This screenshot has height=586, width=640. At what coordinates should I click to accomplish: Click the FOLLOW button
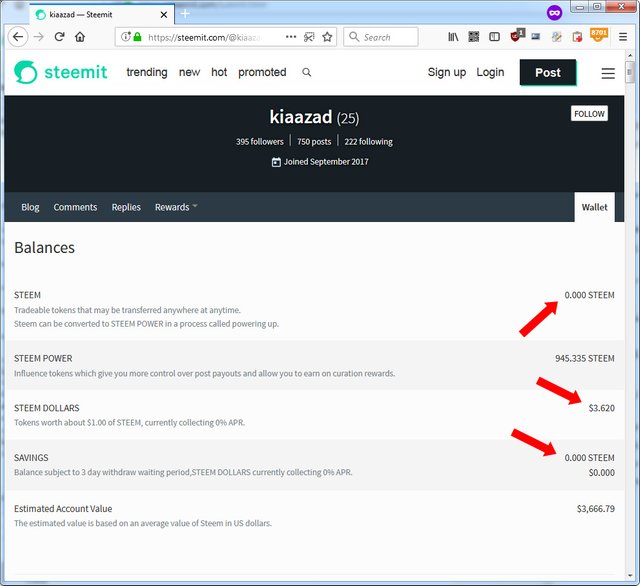click(x=589, y=113)
